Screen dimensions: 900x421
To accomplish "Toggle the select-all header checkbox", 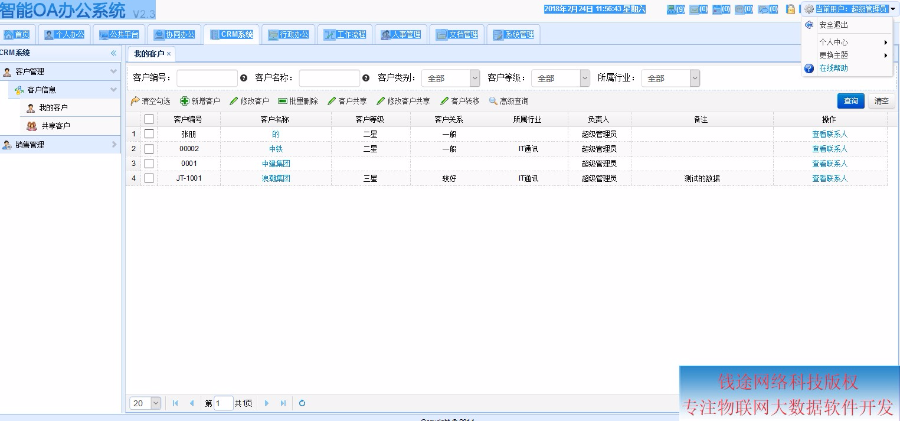I will pyautogui.click(x=149, y=119).
